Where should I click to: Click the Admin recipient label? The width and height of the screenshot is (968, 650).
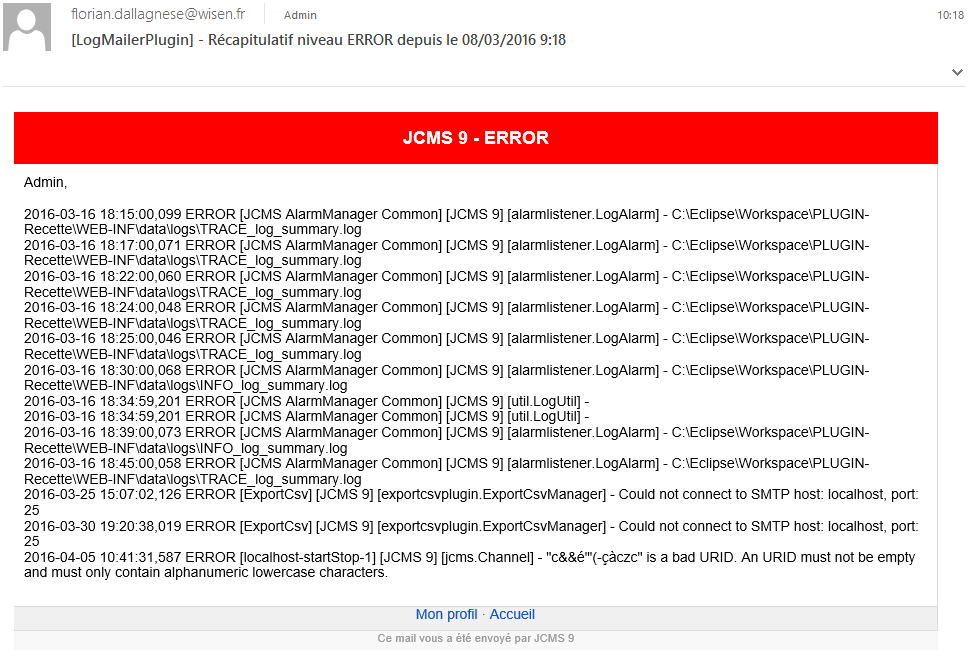(300, 15)
